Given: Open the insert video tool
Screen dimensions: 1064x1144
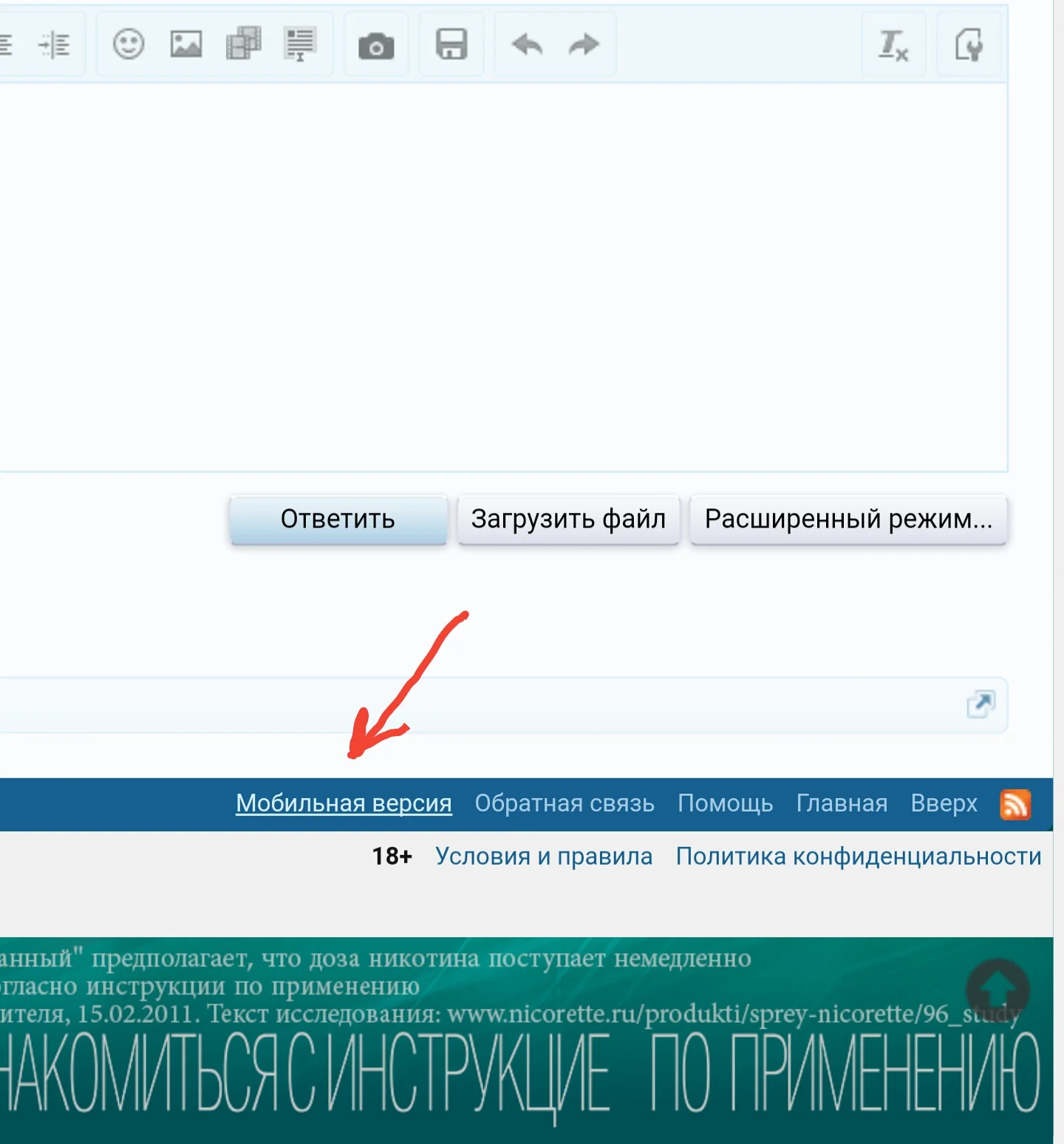Looking at the screenshot, I should tap(244, 44).
